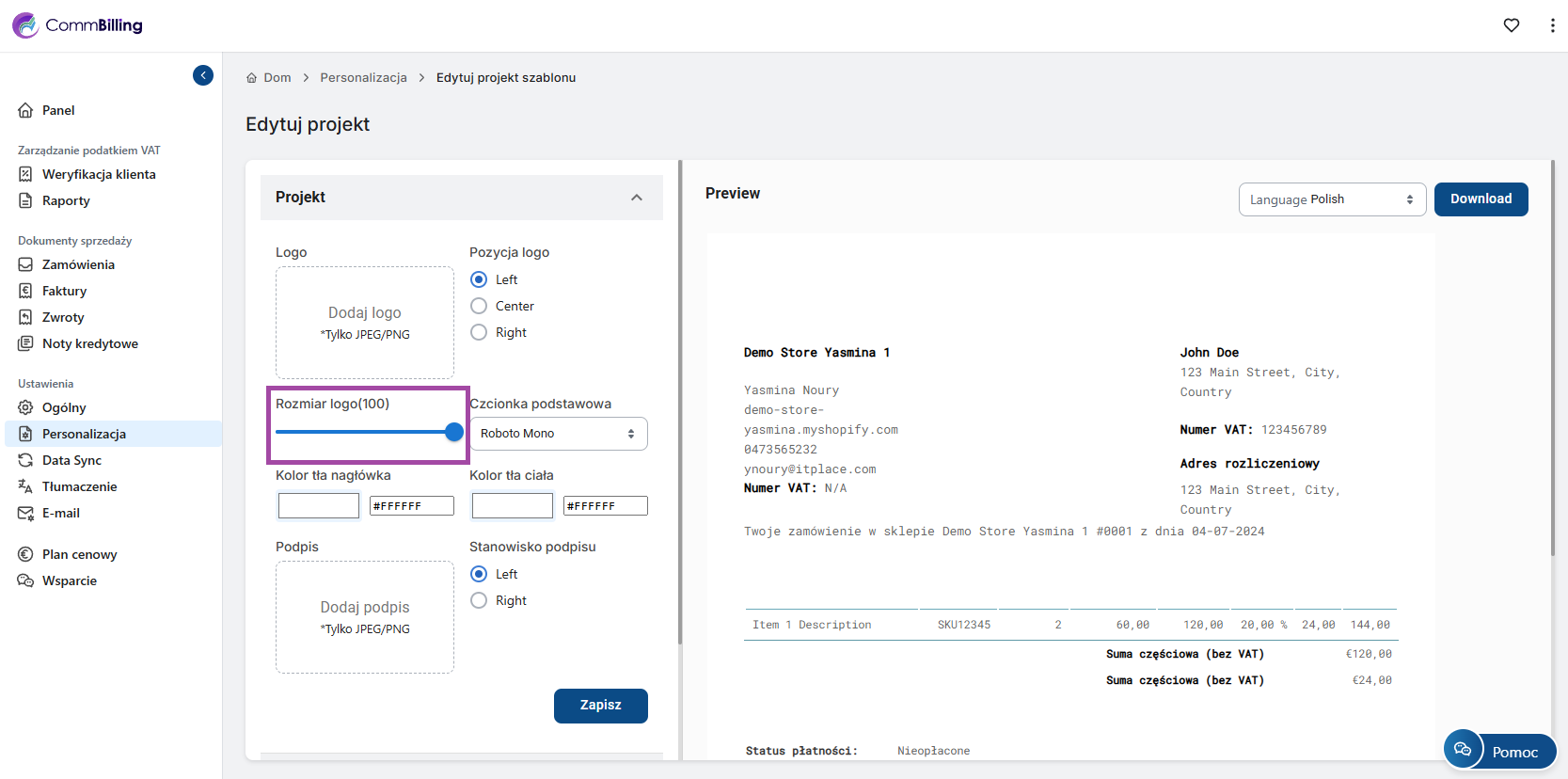Screen dimensions: 1568x779
Task: Open the Pomoc chat icon
Action: pos(1463,749)
